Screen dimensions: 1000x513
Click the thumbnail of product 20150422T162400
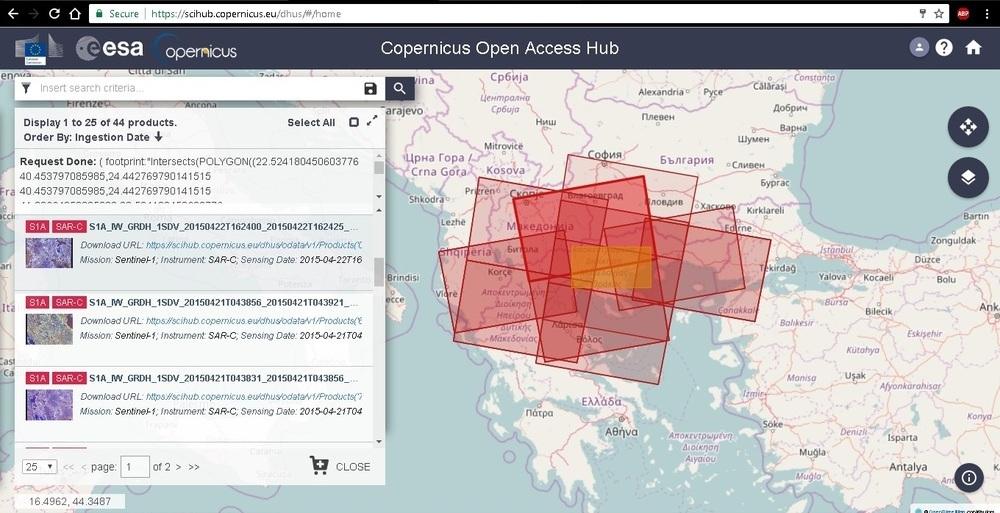point(49,253)
